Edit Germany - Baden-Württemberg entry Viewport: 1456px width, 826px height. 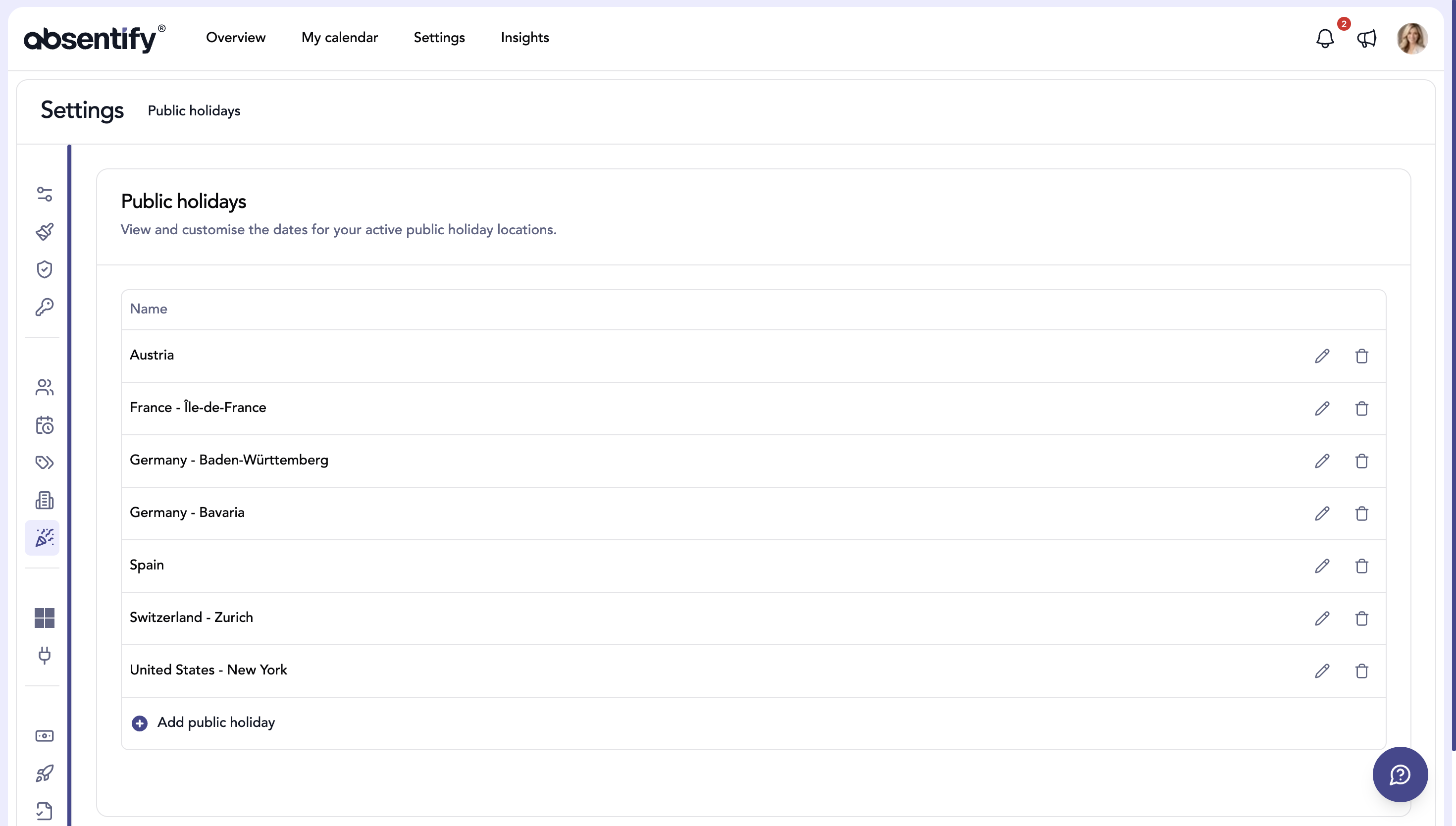[x=1322, y=461]
